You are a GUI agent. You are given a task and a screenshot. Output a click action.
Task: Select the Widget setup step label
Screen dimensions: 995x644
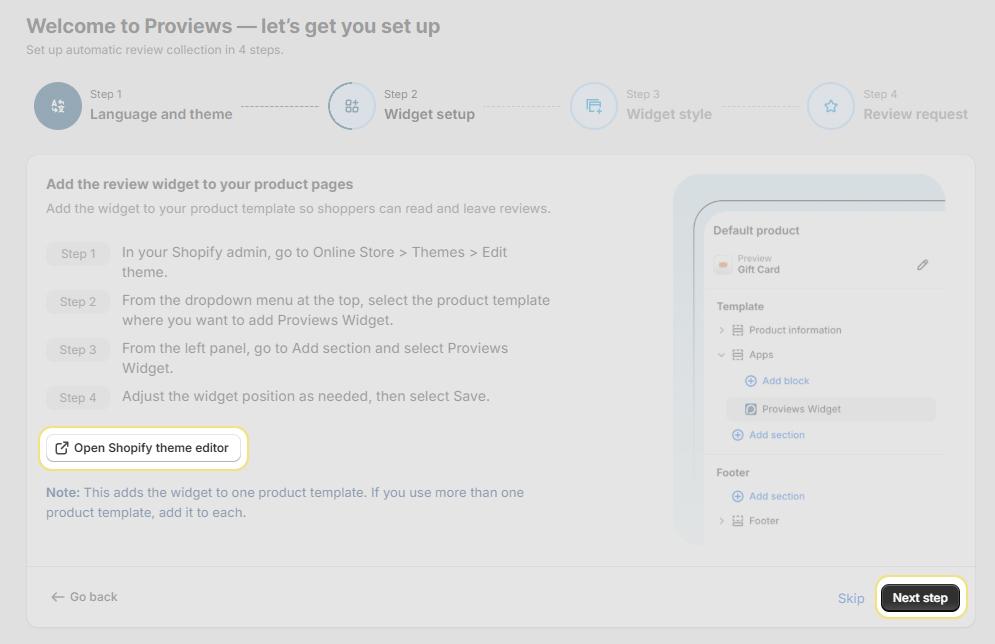click(x=429, y=114)
